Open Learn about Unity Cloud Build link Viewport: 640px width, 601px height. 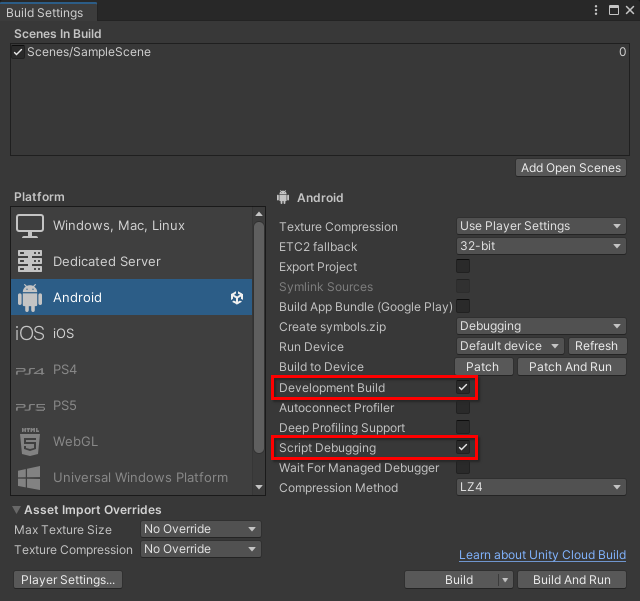(x=542, y=555)
